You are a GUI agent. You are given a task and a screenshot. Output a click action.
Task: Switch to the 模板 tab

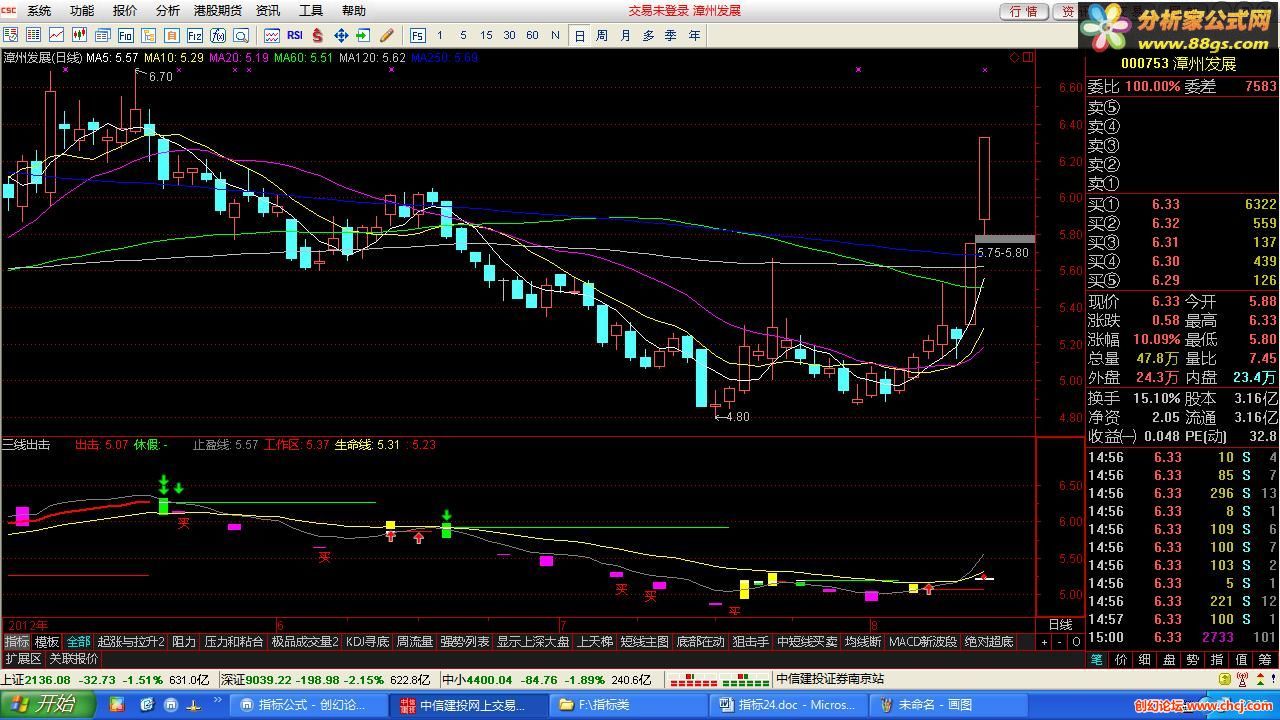47,642
